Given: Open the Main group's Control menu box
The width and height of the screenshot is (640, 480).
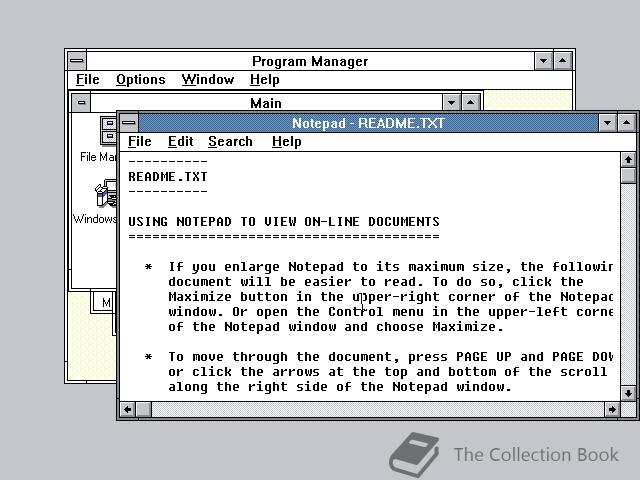Looking at the screenshot, I should click(x=81, y=102).
